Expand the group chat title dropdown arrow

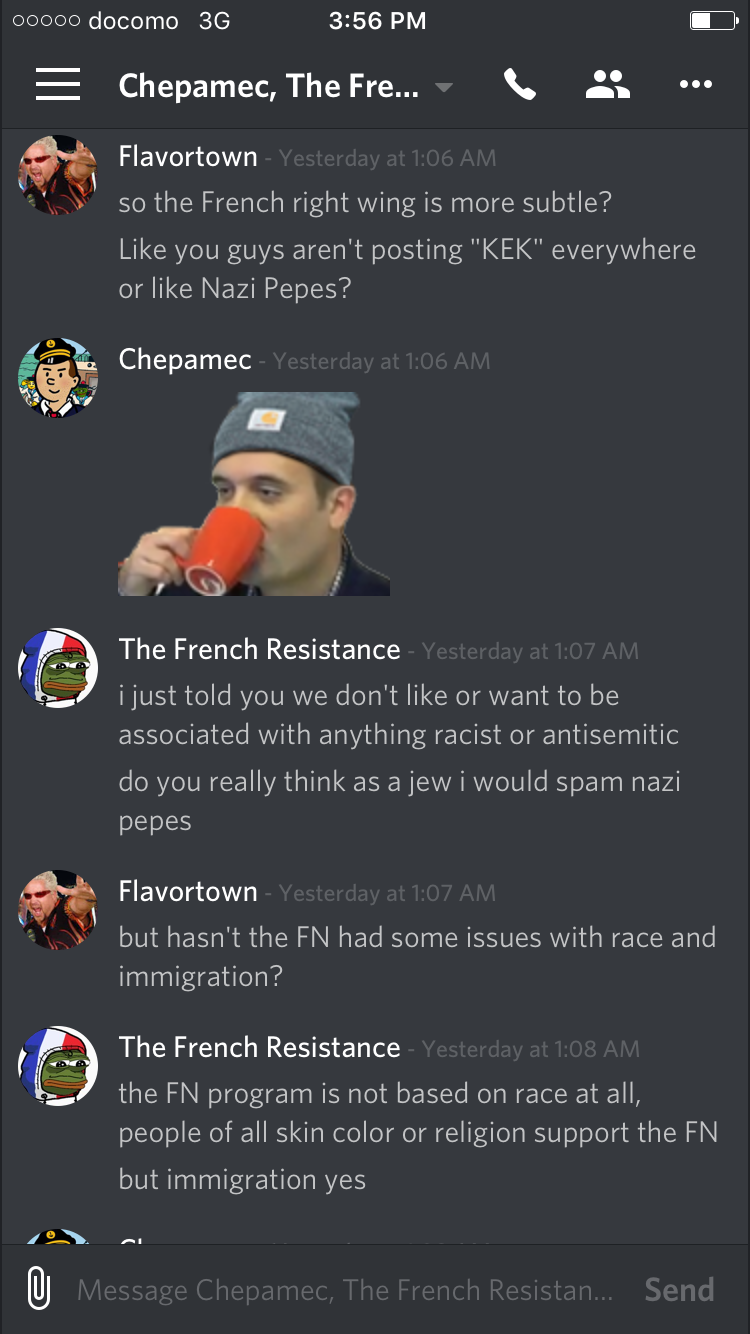pos(444,87)
